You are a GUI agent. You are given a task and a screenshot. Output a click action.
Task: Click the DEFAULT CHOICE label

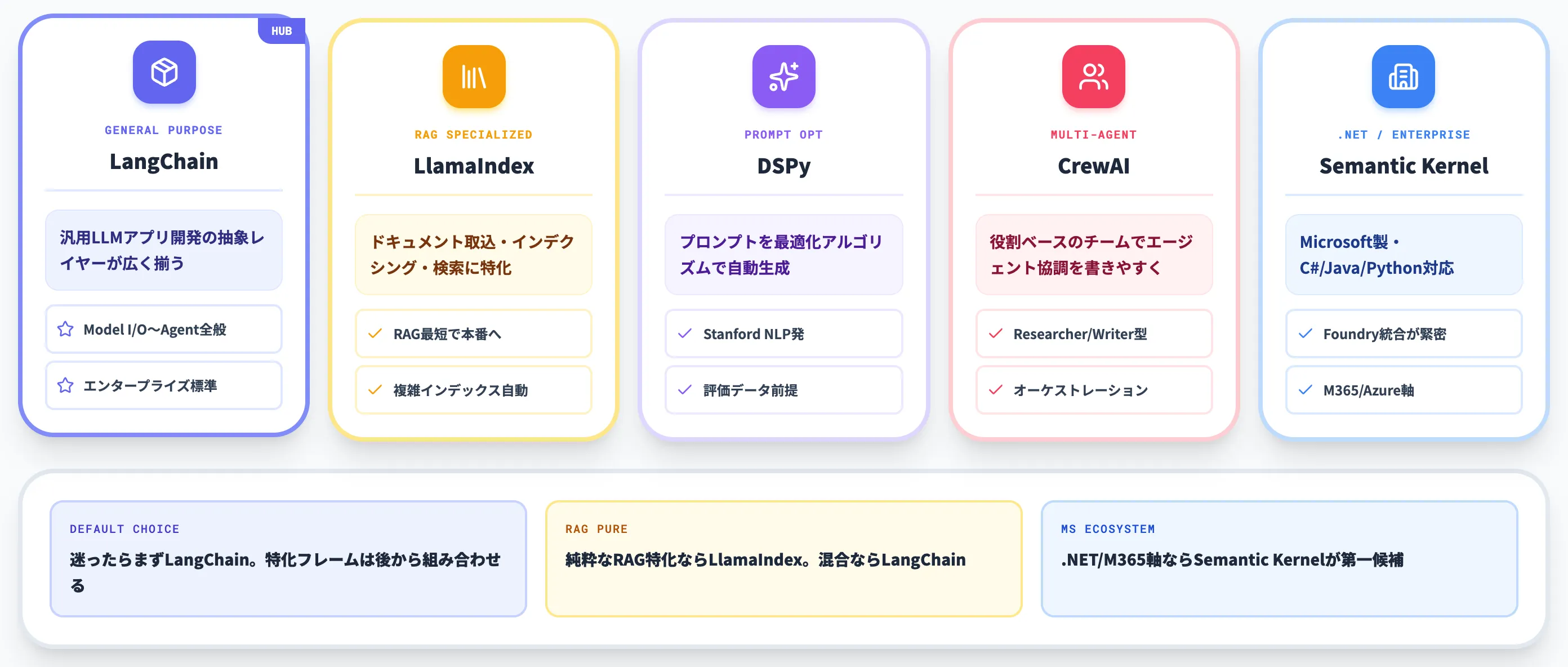pos(124,529)
